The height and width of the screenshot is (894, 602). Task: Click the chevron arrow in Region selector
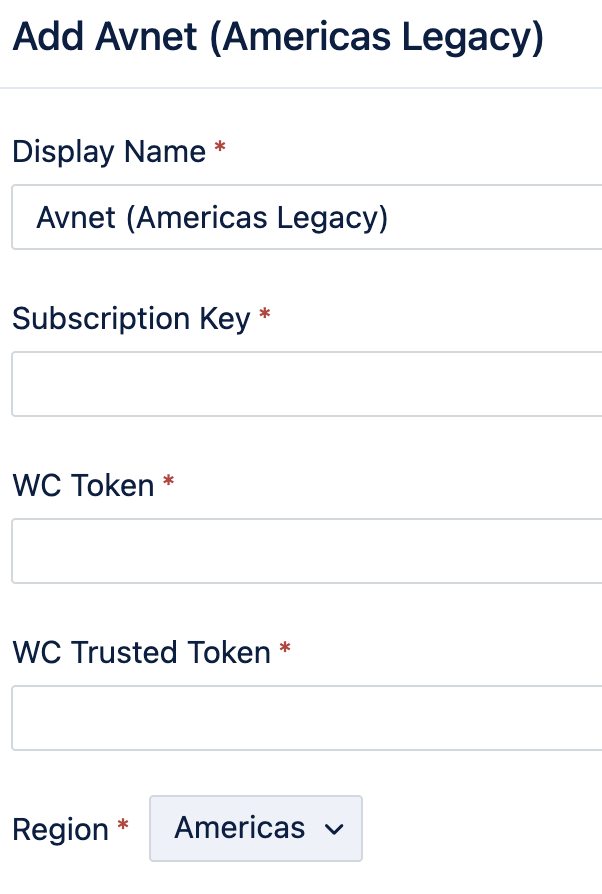[335, 830]
